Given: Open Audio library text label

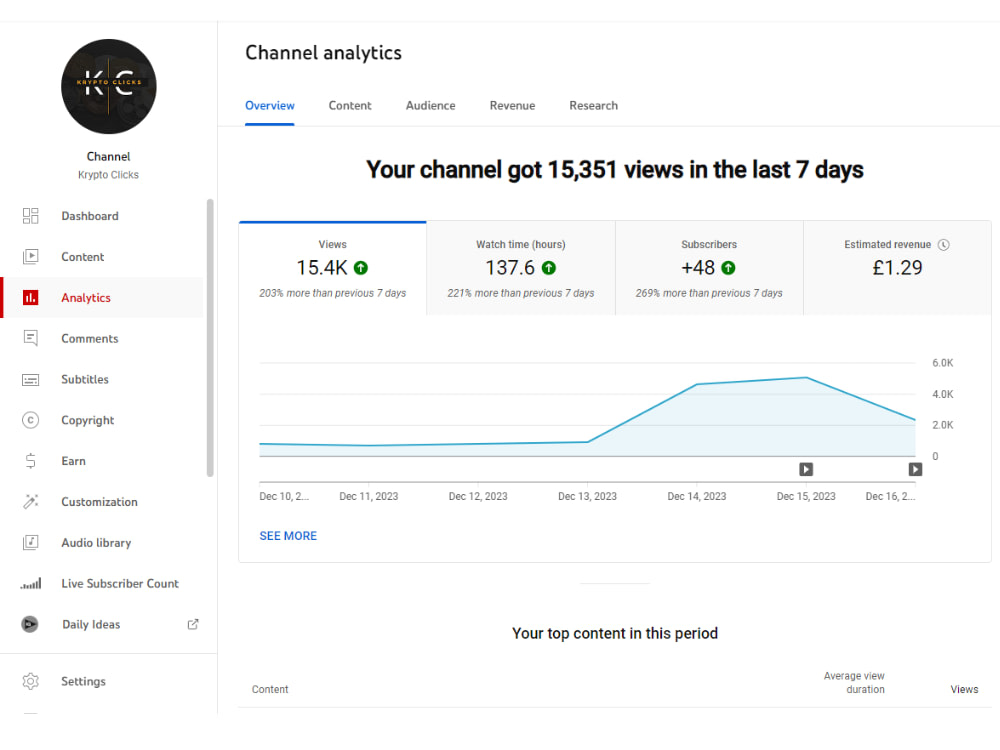Looking at the screenshot, I should 96,543.
